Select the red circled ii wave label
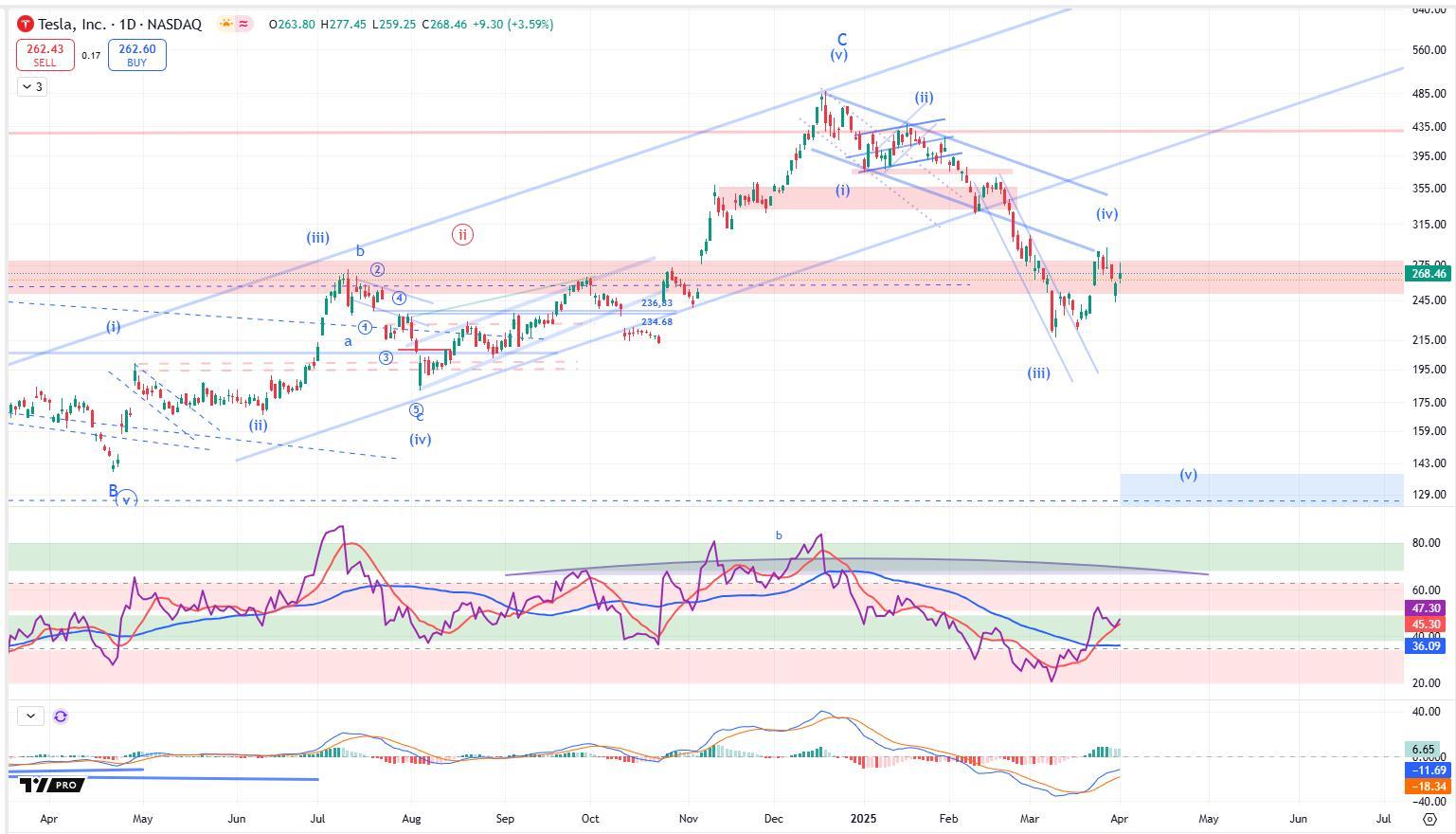Image resolution: width=1456 pixels, height=834 pixels. click(x=462, y=235)
